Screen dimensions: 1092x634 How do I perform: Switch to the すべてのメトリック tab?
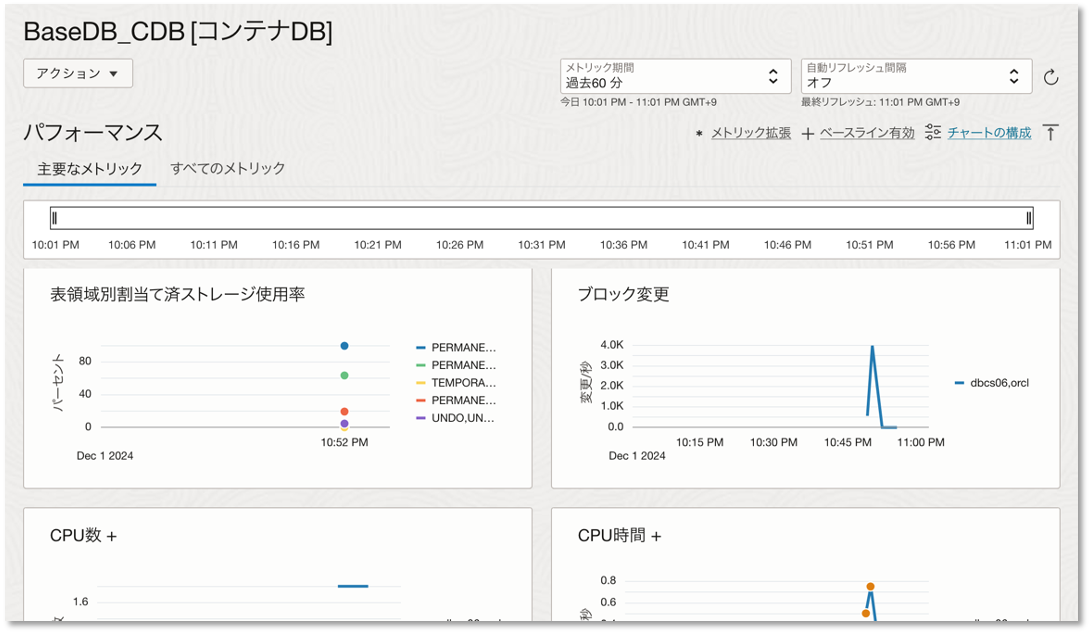228,168
